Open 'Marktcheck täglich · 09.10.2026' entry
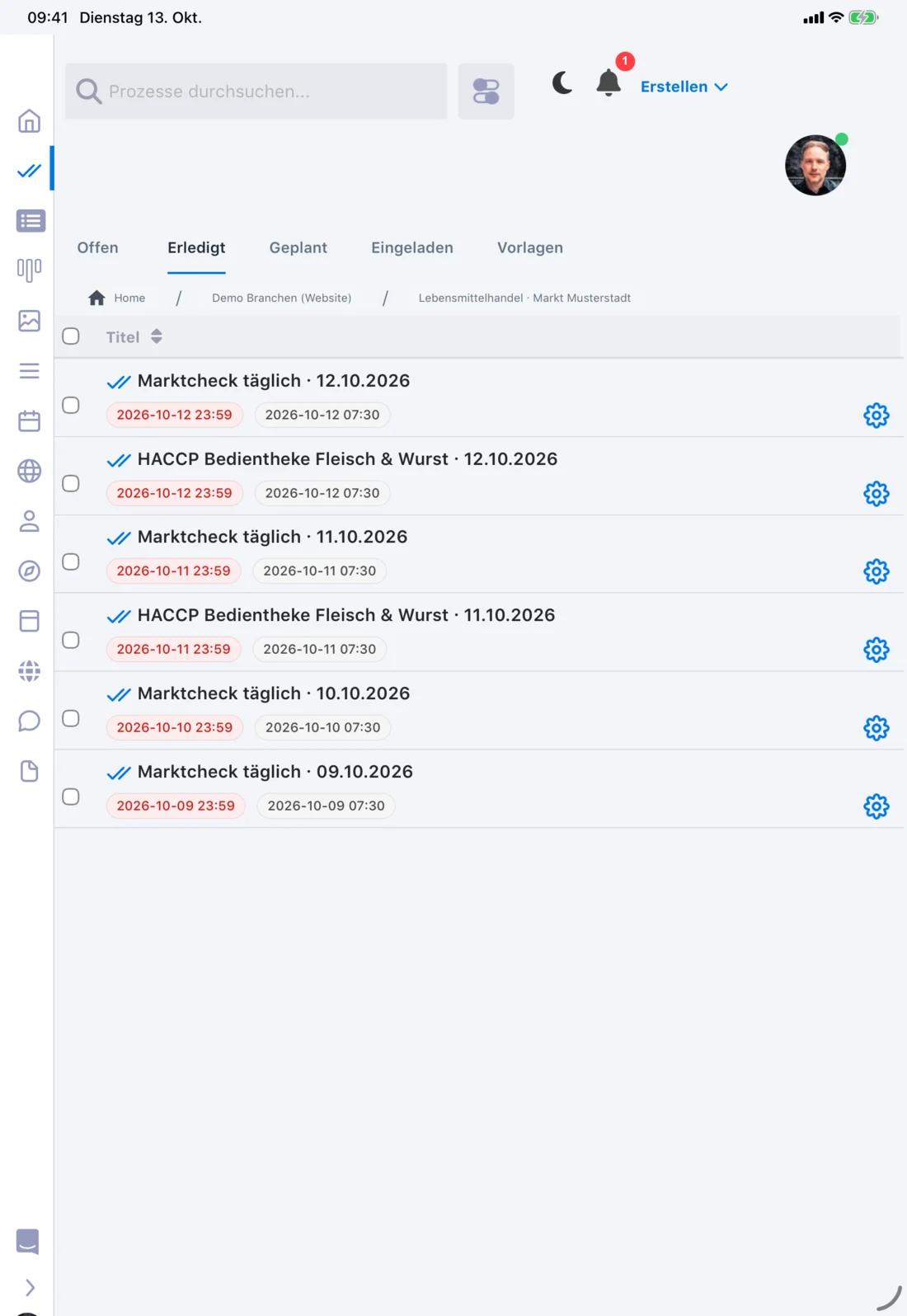907x1316 pixels. 275,772
